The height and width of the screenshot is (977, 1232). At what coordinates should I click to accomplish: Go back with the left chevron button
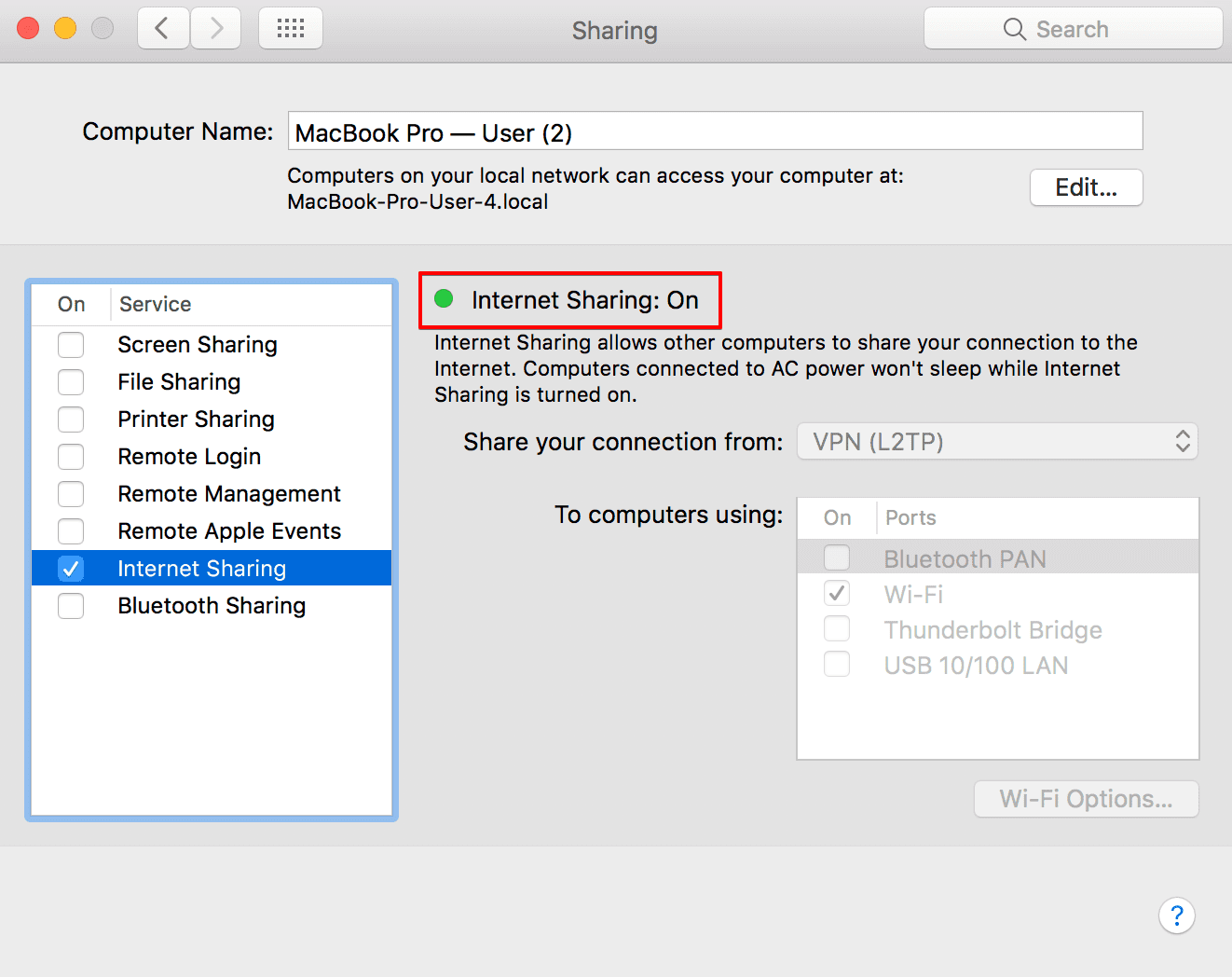coord(163,29)
